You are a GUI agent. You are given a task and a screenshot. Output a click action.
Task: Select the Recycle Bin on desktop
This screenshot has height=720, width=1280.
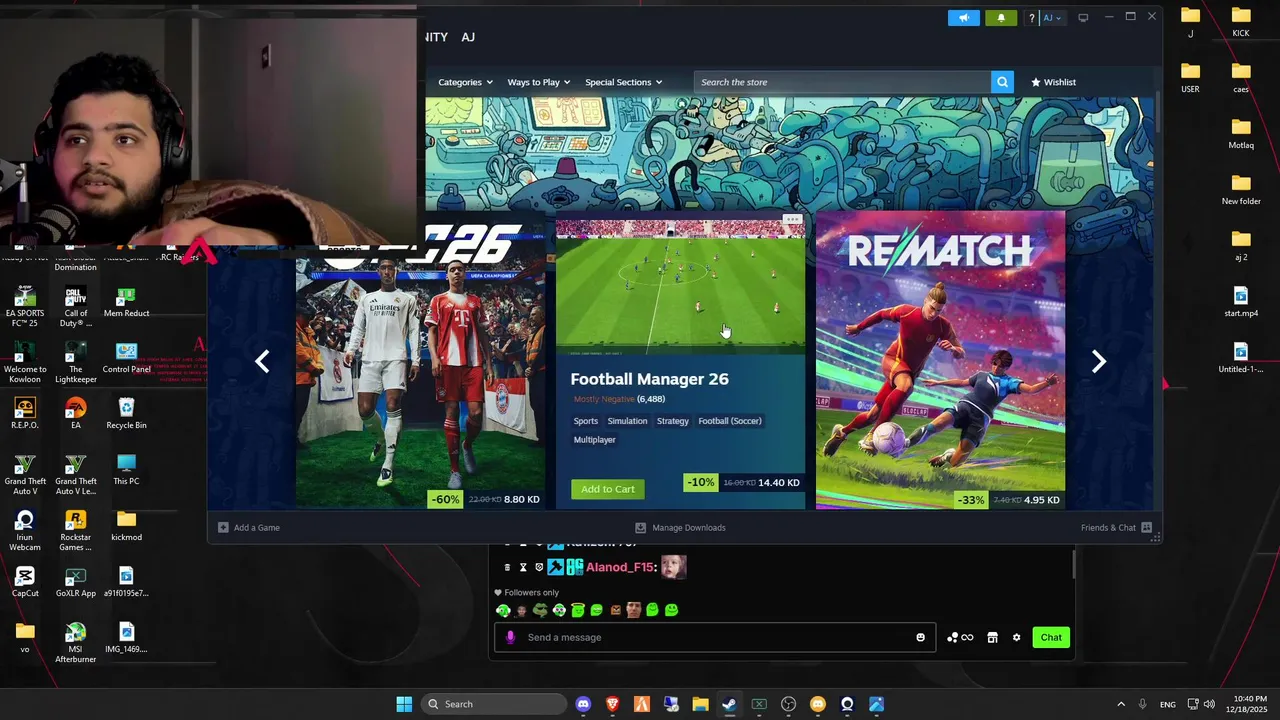(x=126, y=413)
